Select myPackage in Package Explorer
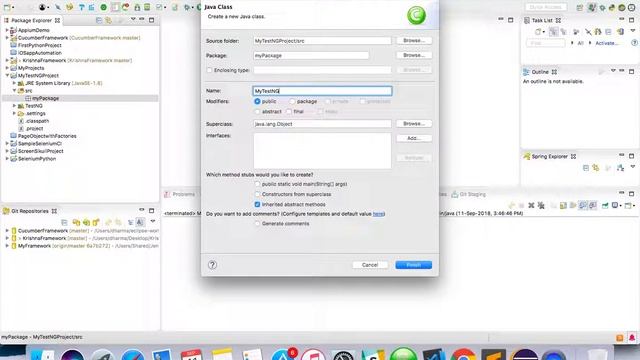Screen dimensions: 640x360 coord(45,98)
